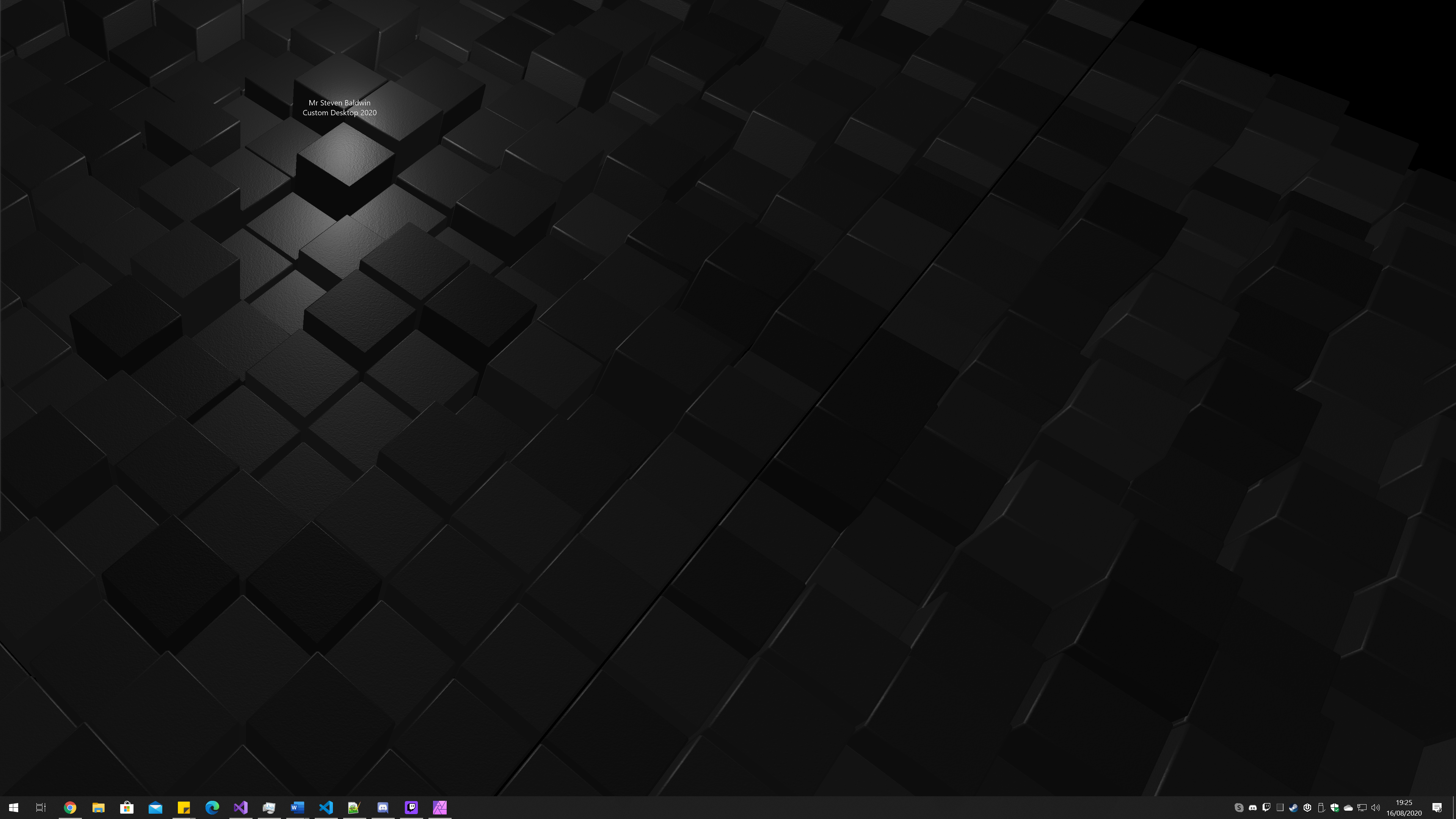Switch to purple Visual Studio icon
The height and width of the screenshot is (819, 1456).
tap(241, 807)
